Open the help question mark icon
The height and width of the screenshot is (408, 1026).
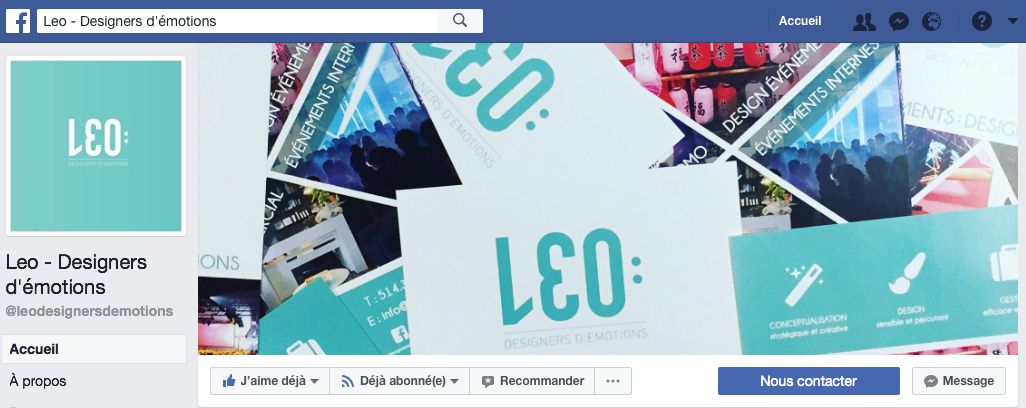click(982, 22)
